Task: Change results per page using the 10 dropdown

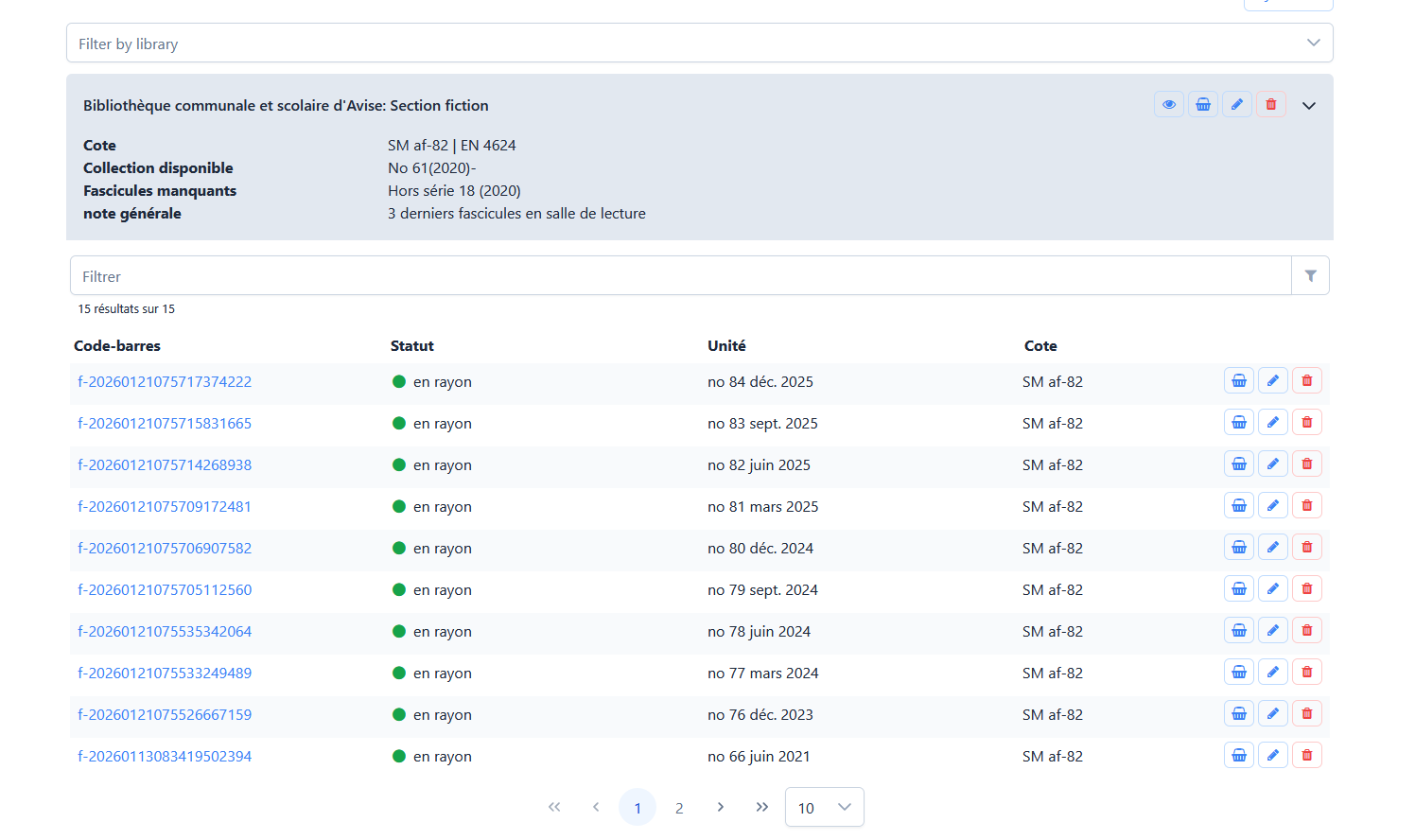Action: (x=824, y=807)
